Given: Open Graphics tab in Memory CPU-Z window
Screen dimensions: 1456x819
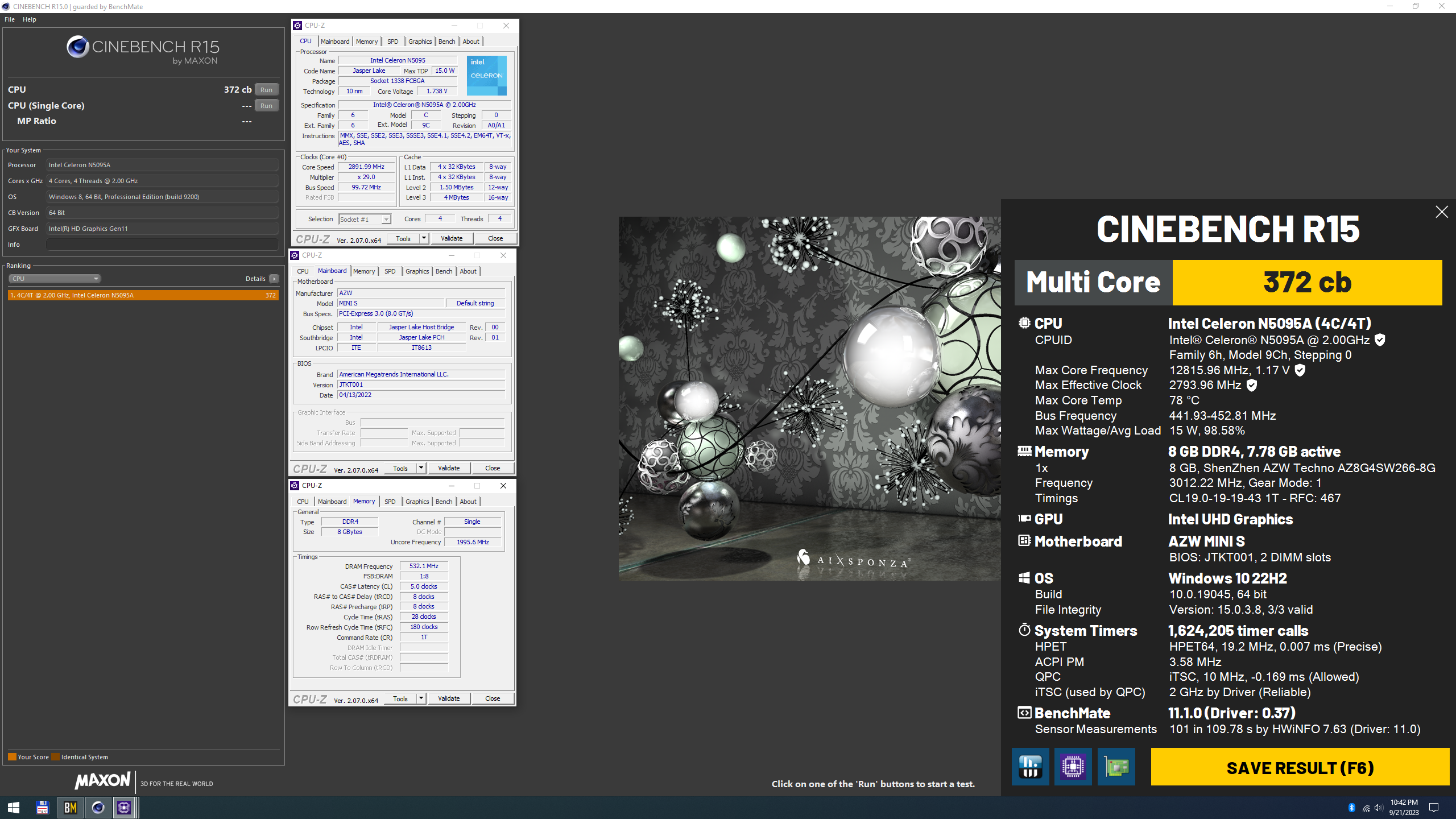Looking at the screenshot, I should point(417,502).
